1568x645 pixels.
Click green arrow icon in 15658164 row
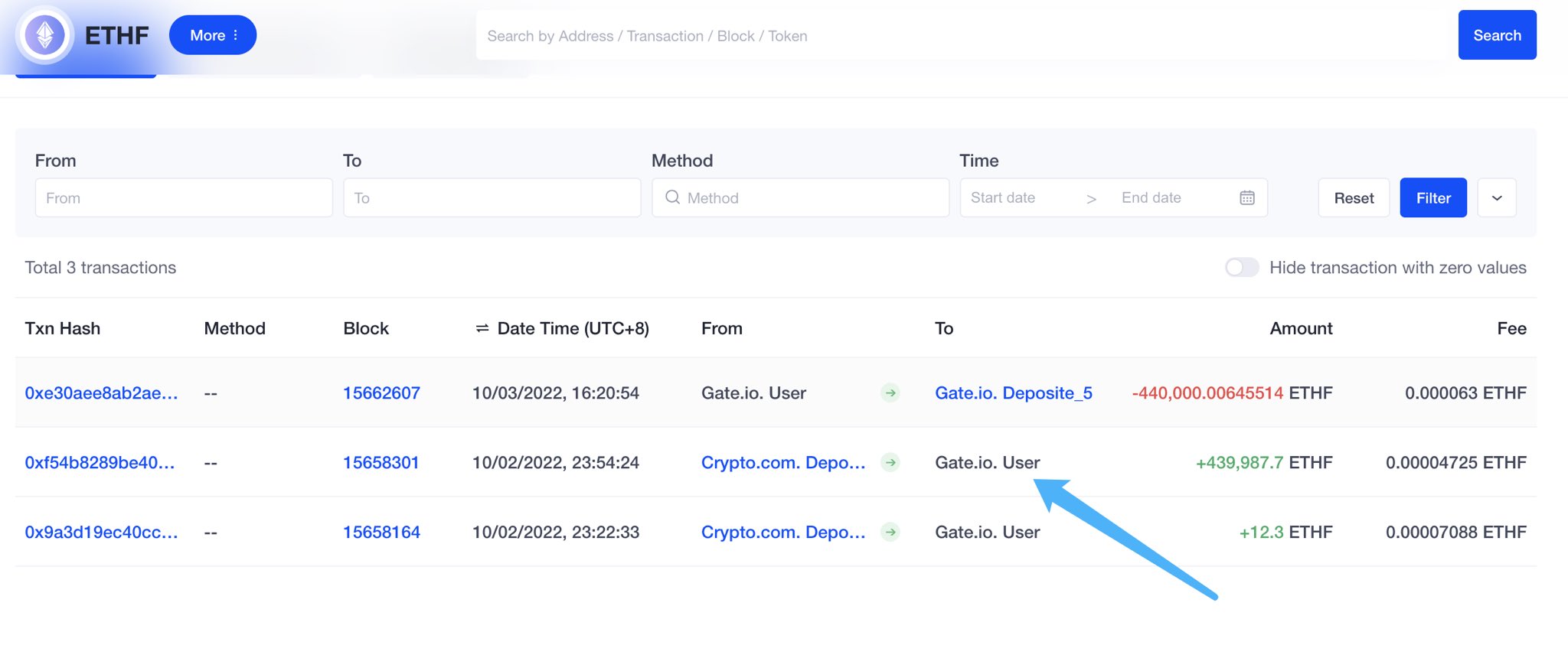(x=890, y=533)
